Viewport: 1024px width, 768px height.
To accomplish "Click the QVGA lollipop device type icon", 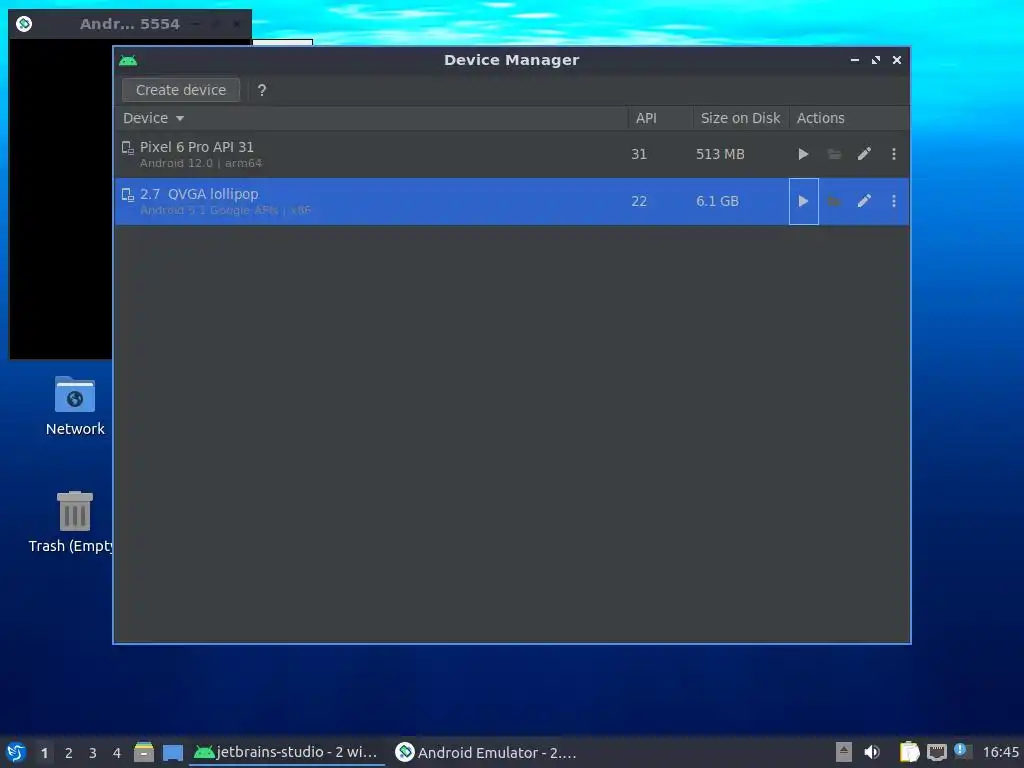I will point(128,195).
